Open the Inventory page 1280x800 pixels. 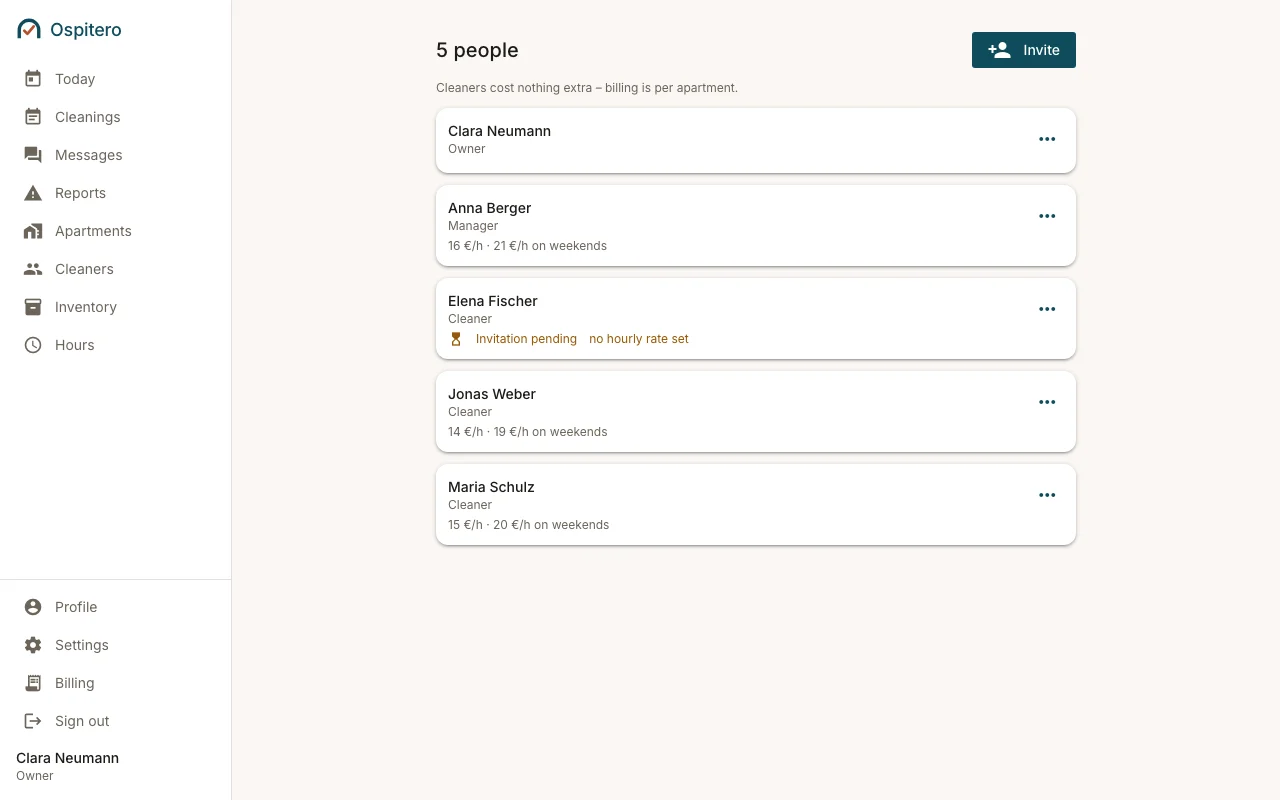pos(86,307)
